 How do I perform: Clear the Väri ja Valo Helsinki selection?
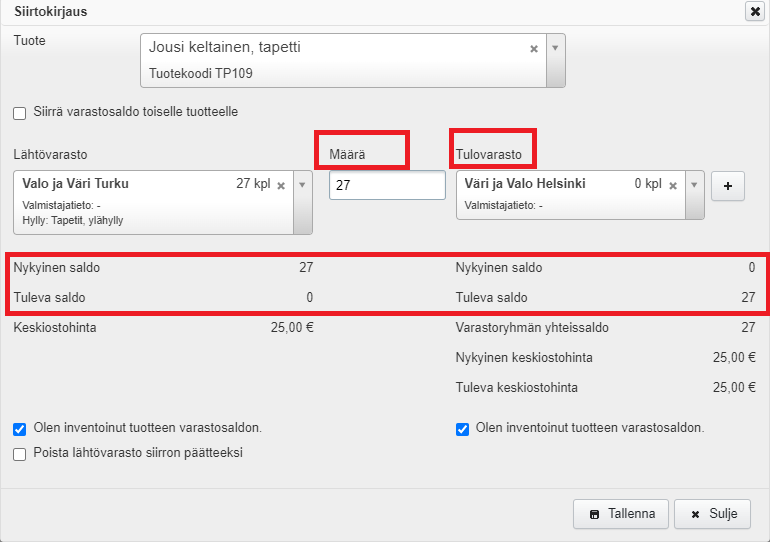tap(672, 185)
